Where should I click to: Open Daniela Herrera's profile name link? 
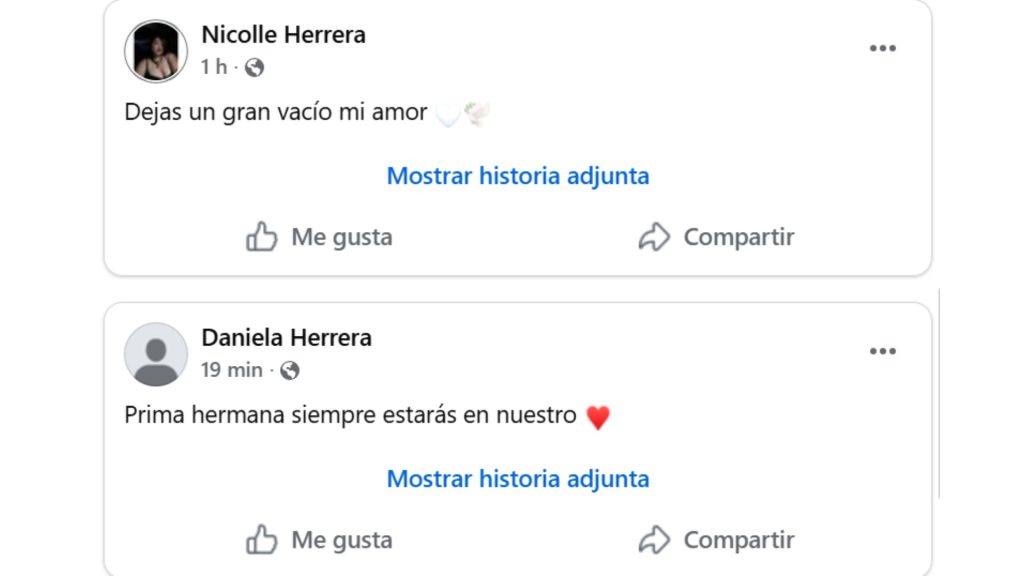286,338
